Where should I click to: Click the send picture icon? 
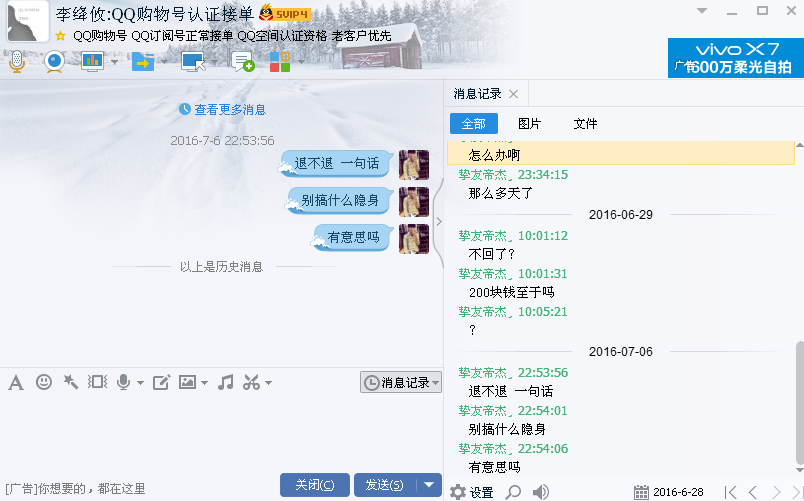coord(187,382)
